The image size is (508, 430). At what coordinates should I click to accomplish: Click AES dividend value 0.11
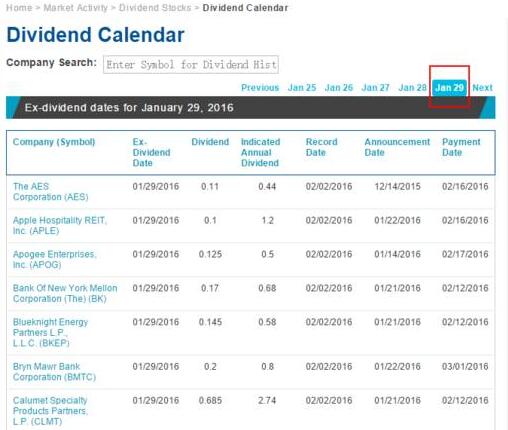pos(210,186)
